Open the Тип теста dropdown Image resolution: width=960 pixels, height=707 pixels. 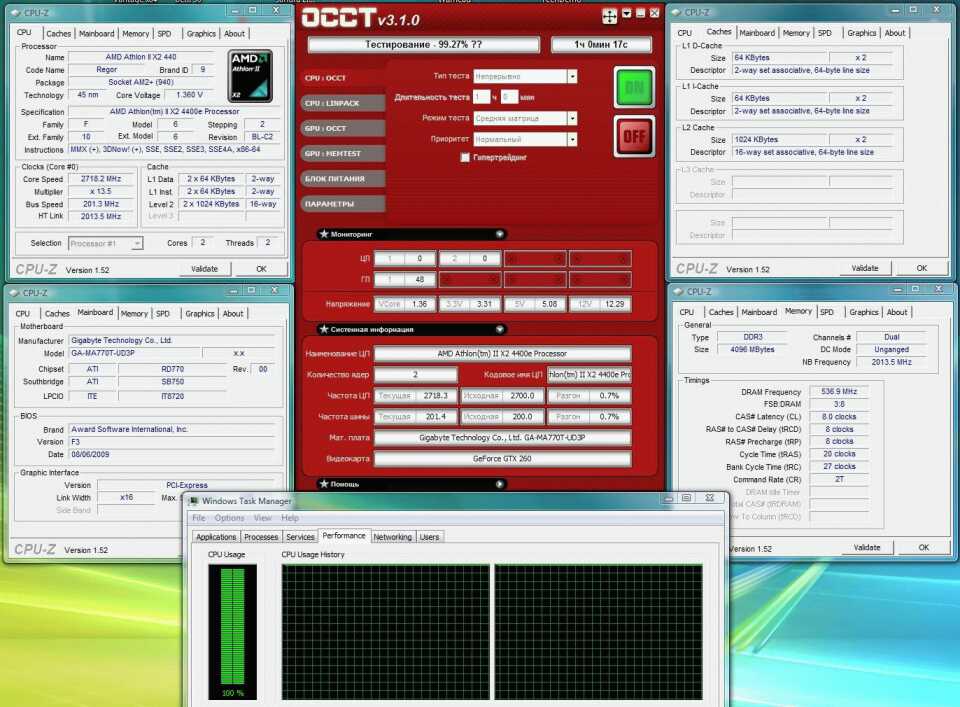click(x=572, y=77)
